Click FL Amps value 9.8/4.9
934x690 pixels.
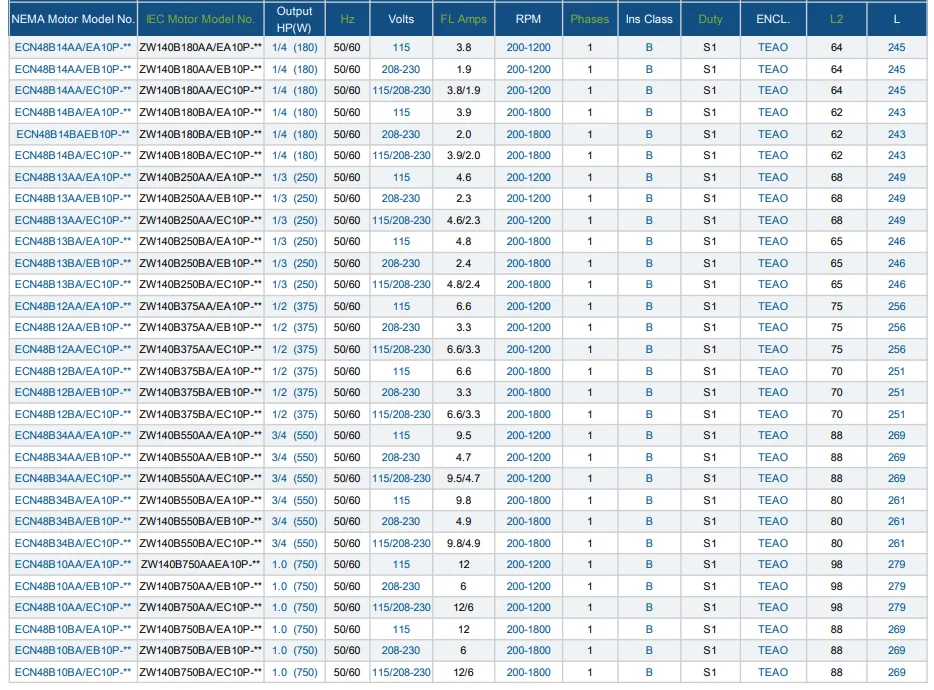click(463, 543)
